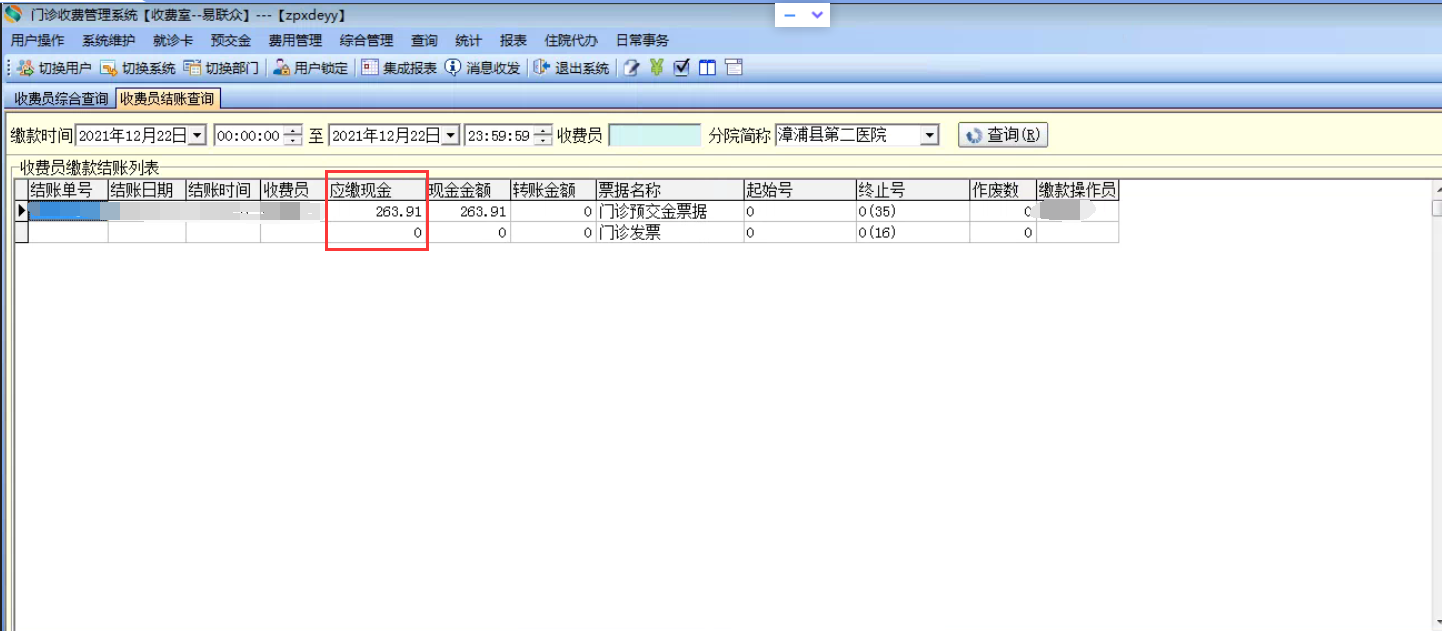
Task: Click the 结账日期 column header
Action: pyautogui.click(x=147, y=190)
